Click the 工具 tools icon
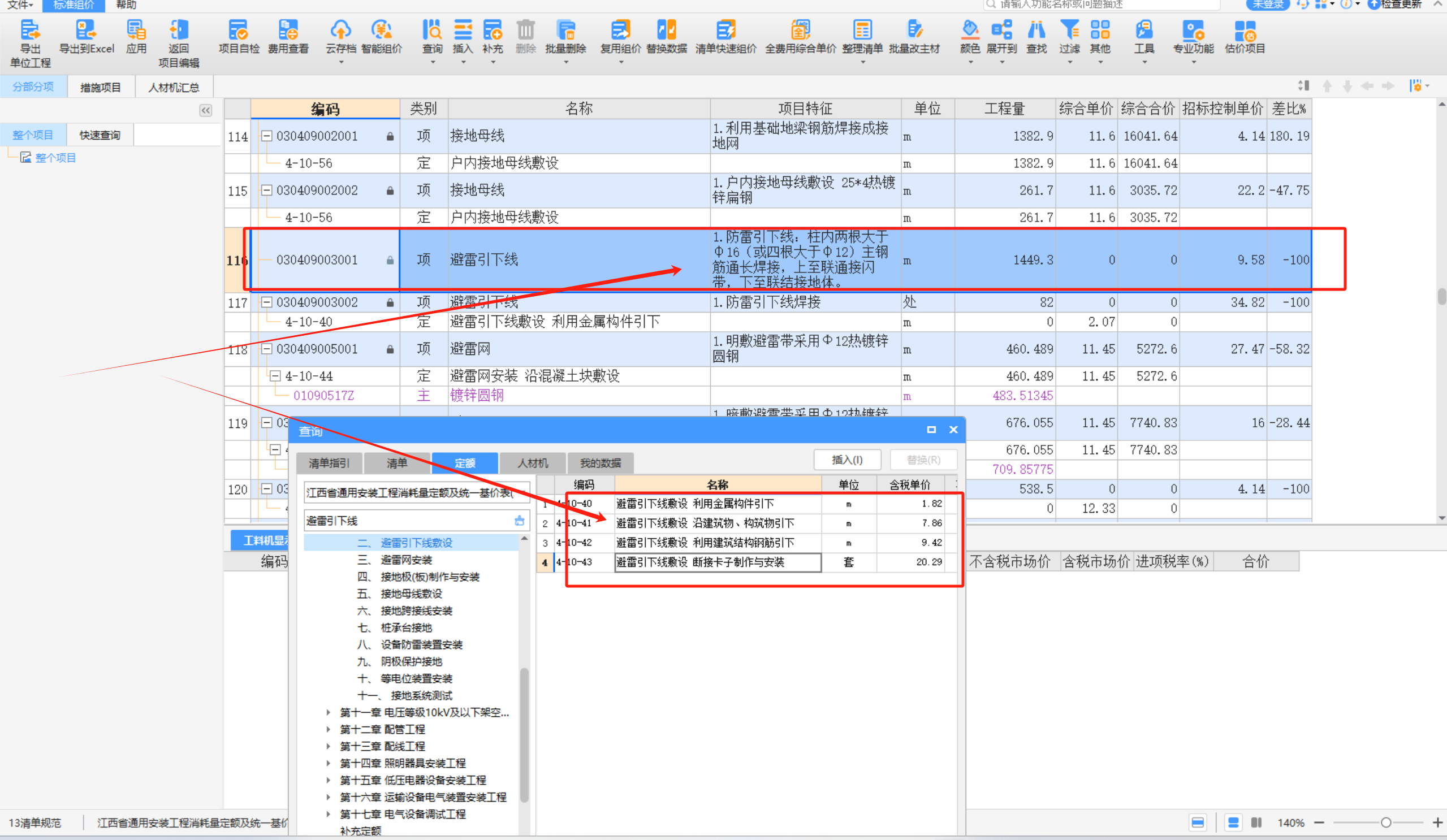Screen dimensions: 1447x840 coord(1144,29)
